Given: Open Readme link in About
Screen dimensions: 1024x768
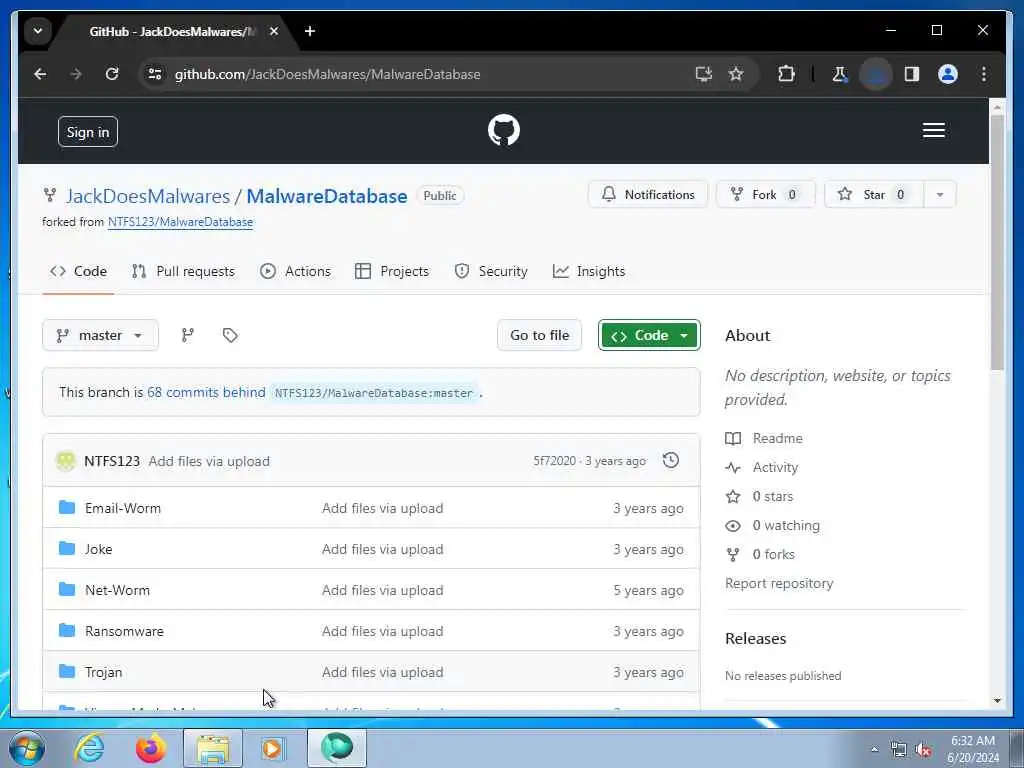Looking at the screenshot, I should (764, 438).
